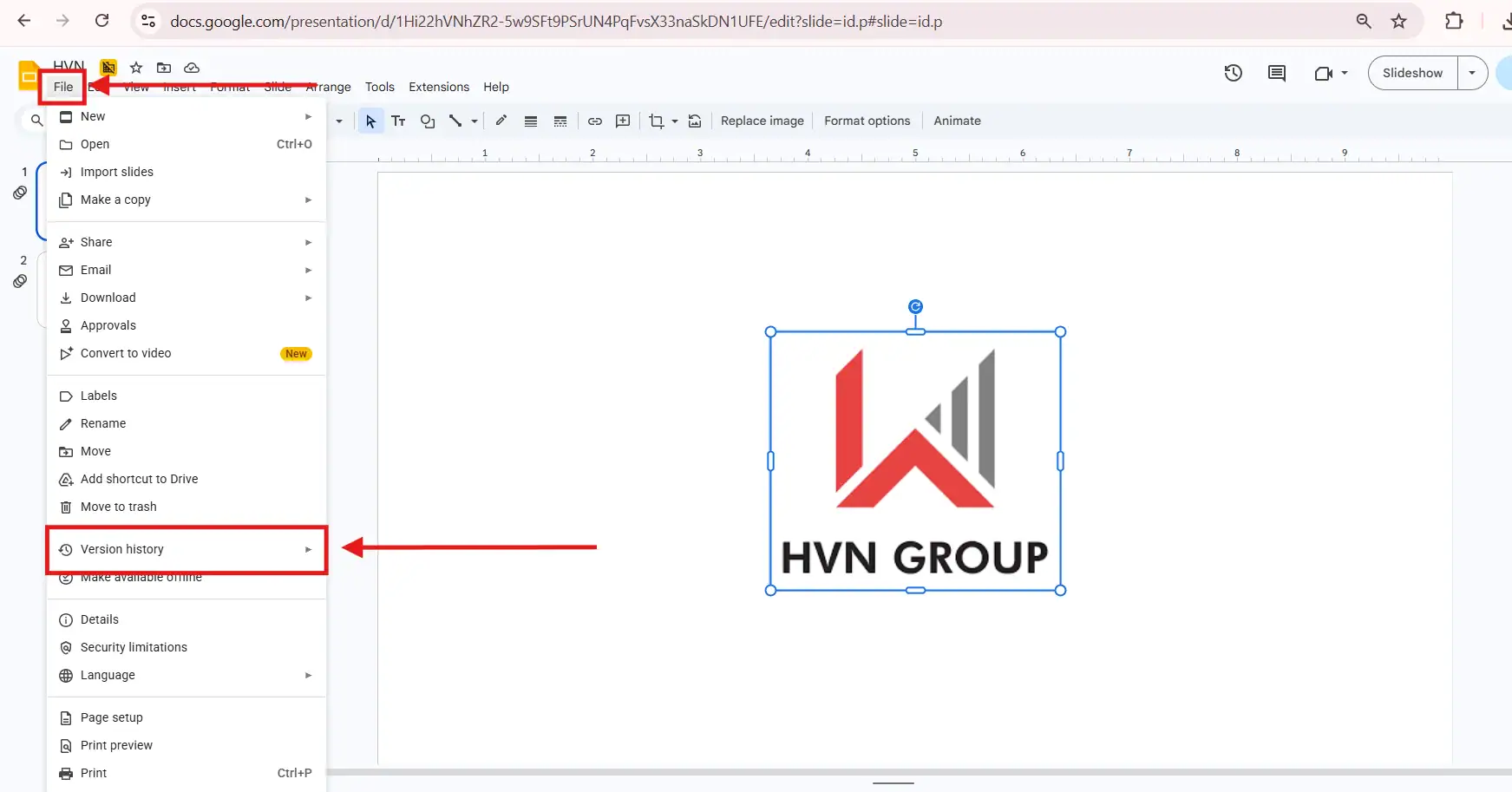Select the HVN GROUP logo image
1512x792 pixels.
point(915,460)
